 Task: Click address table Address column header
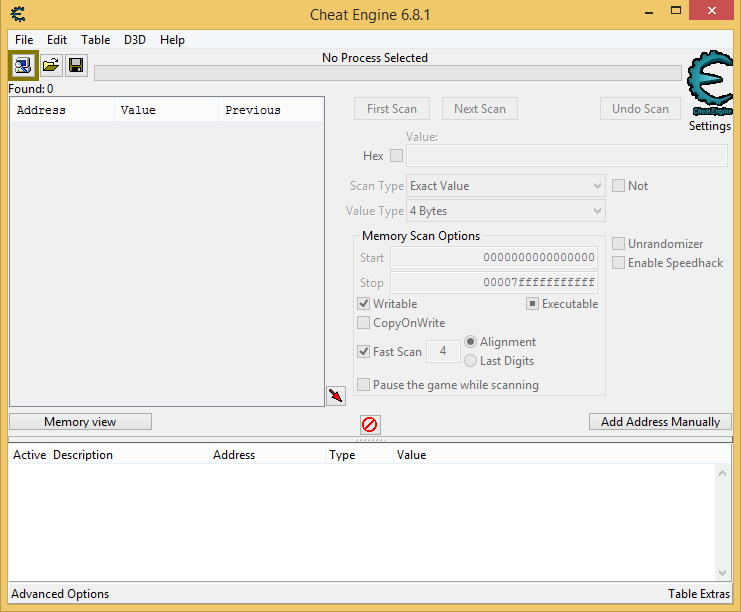[x=267, y=455]
